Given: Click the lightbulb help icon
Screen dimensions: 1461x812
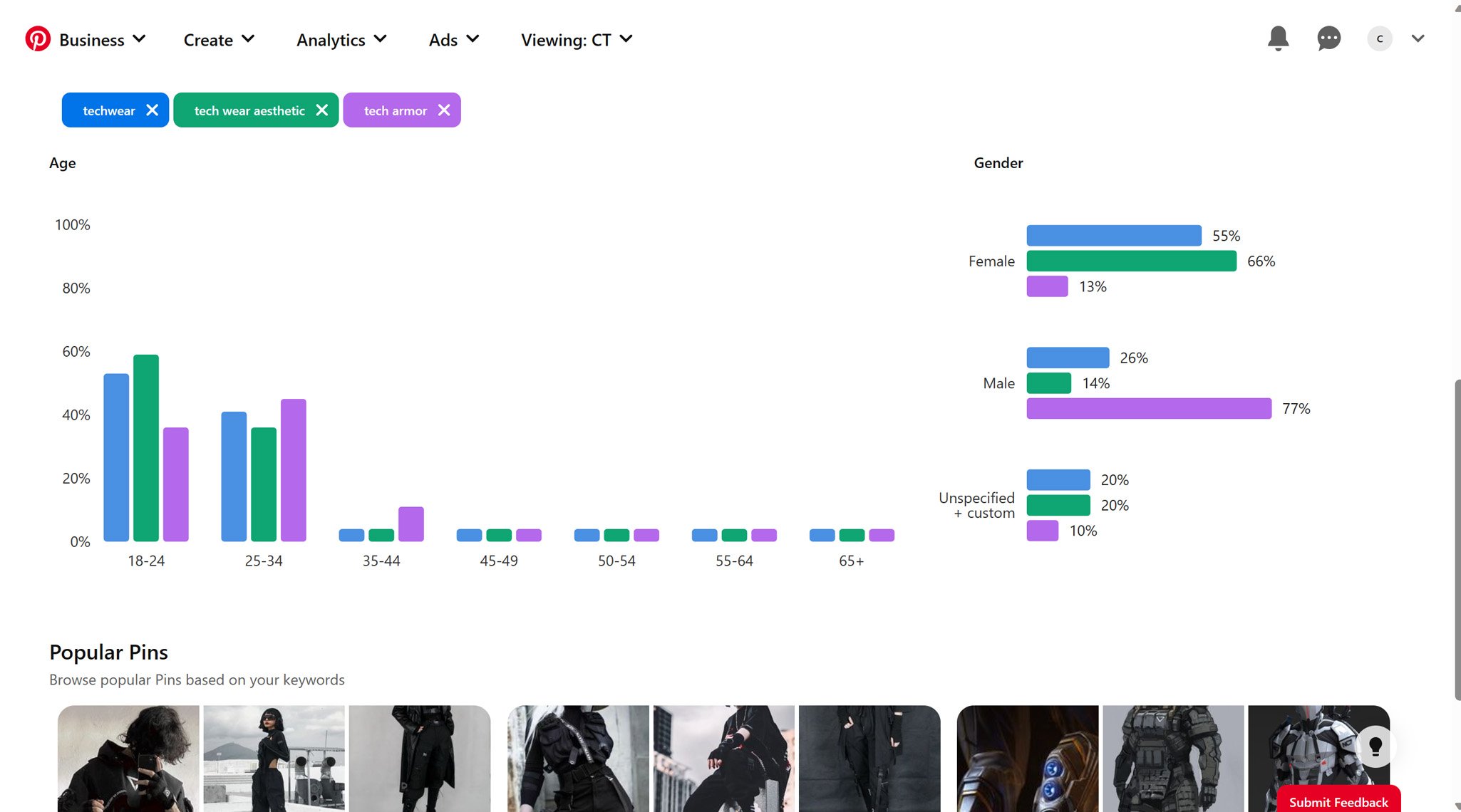Looking at the screenshot, I should tap(1375, 746).
